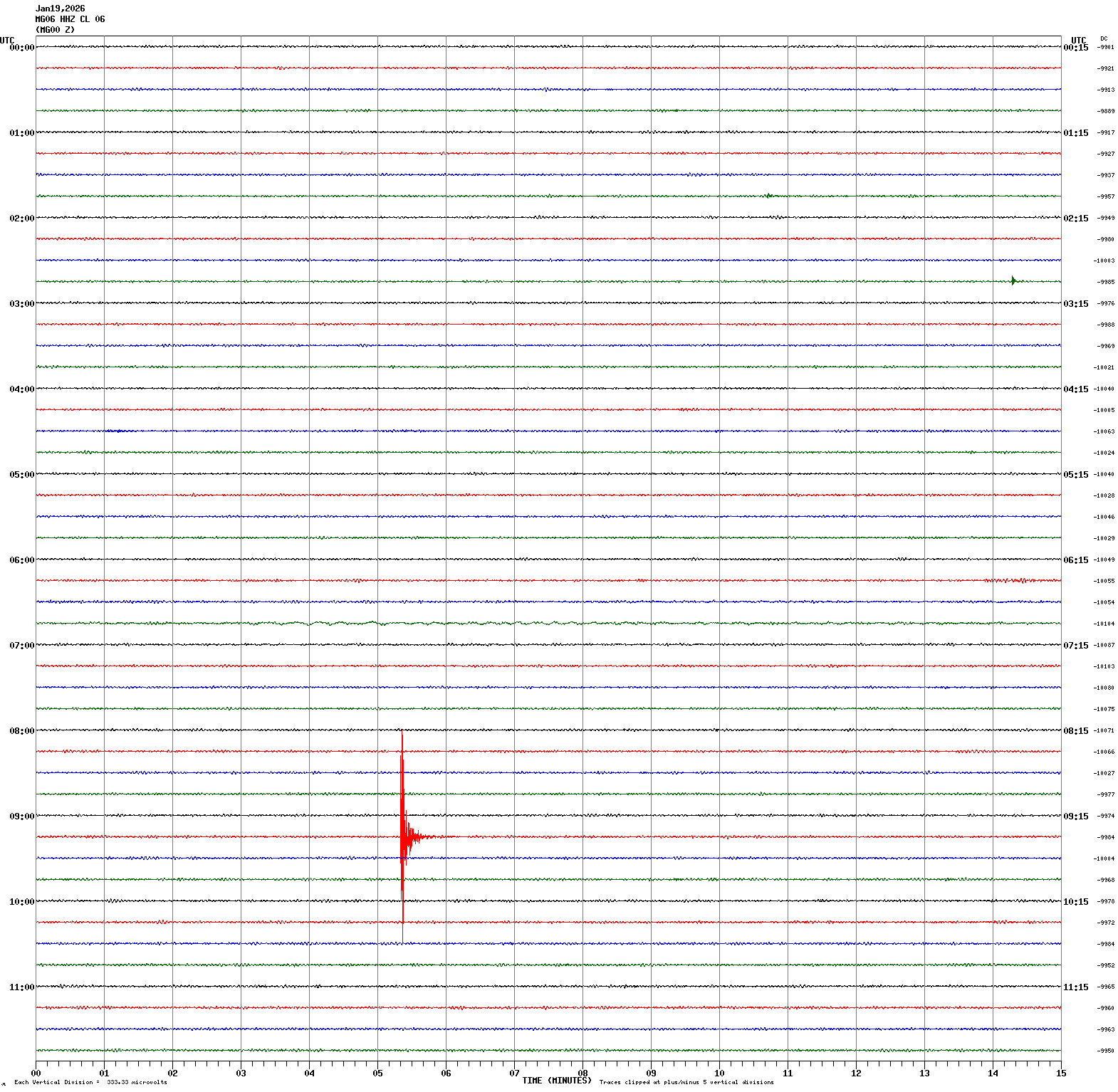Viewport: 1118px width, 1092px height.
Task: Click the (MG00 Z) channel label
Action: (55, 30)
